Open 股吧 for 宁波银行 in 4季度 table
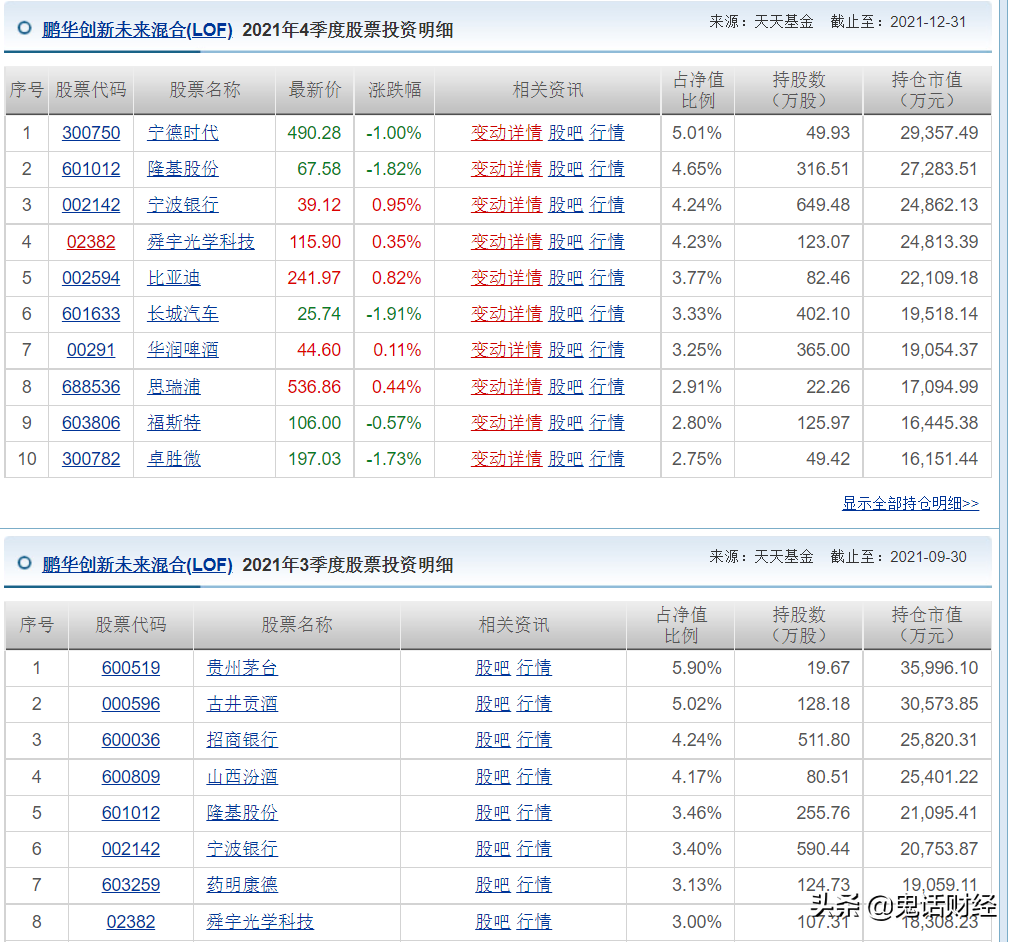Viewport: 1020px width, 942px height. pos(565,205)
